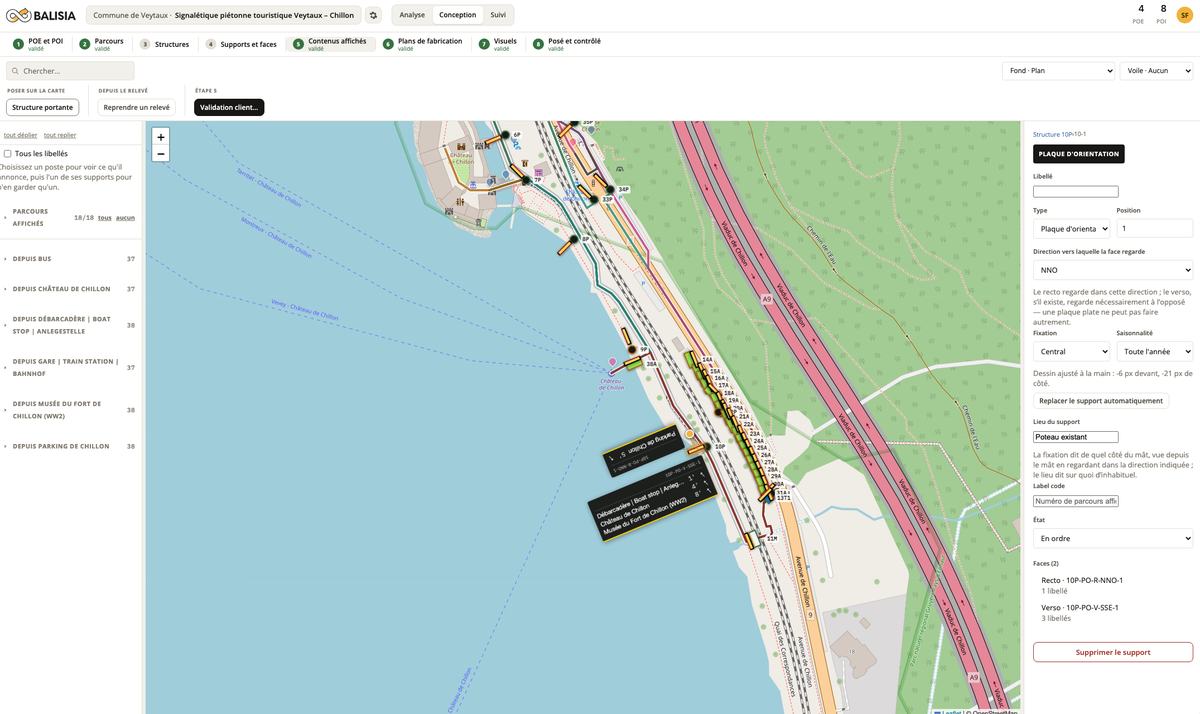Click the Balisia logo

(x=40, y=15)
